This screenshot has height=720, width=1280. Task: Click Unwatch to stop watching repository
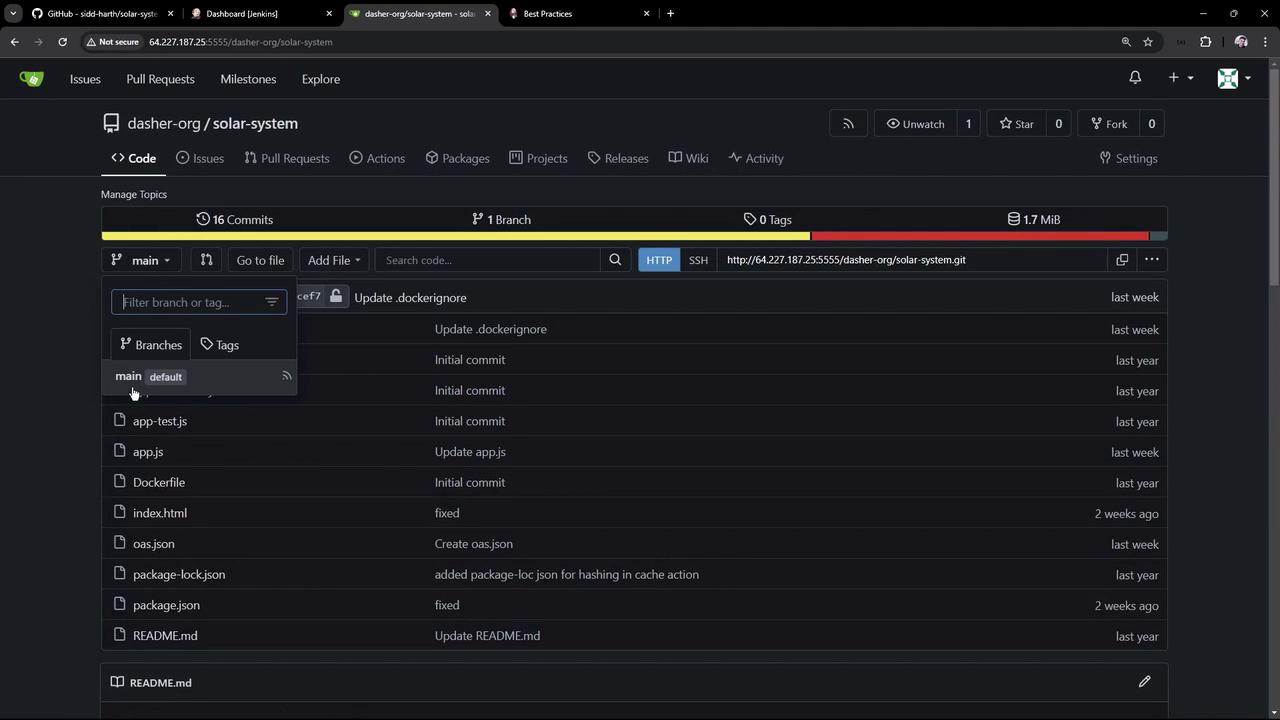tap(915, 124)
